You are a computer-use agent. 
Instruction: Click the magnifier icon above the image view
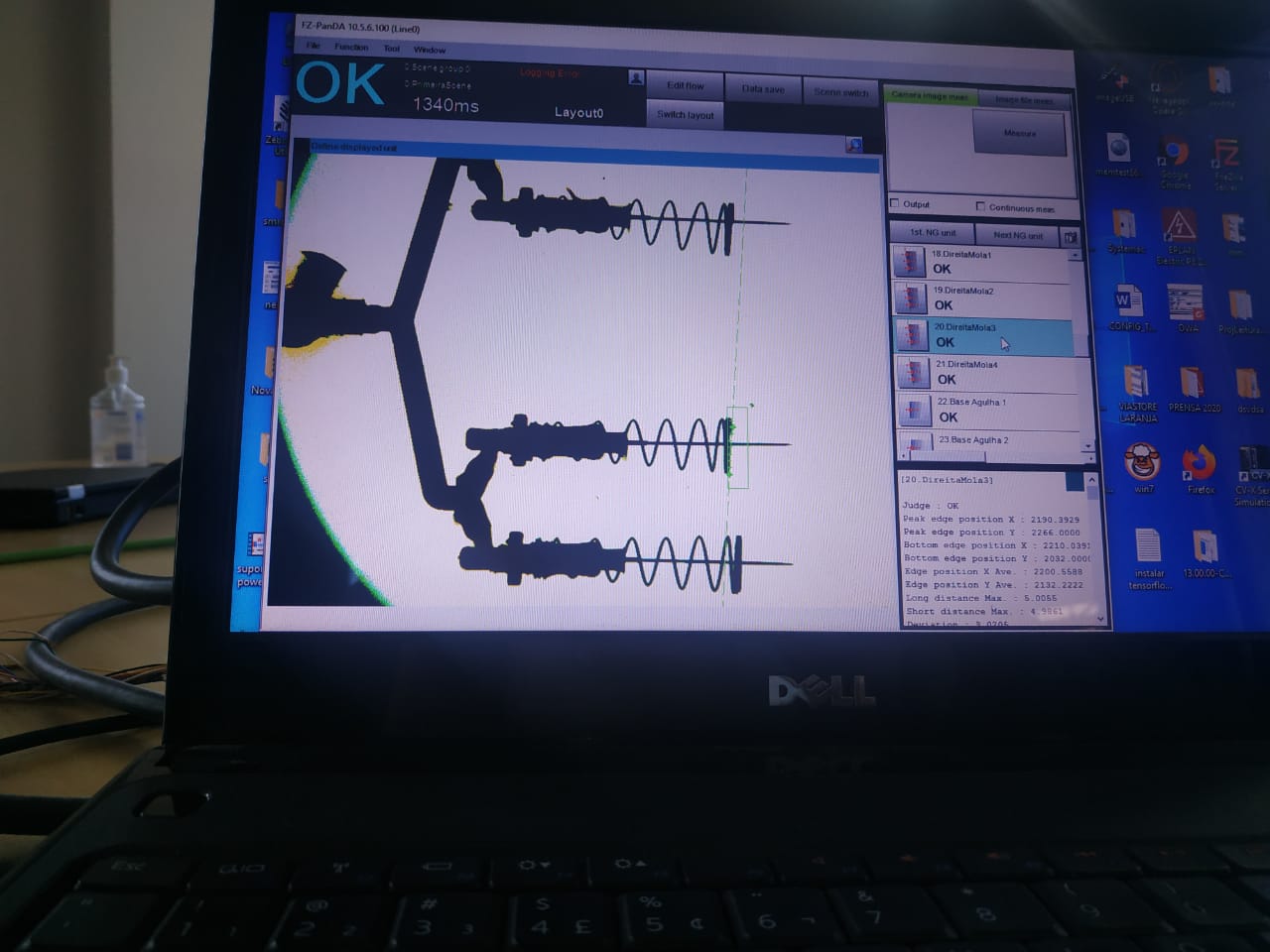(853, 145)
